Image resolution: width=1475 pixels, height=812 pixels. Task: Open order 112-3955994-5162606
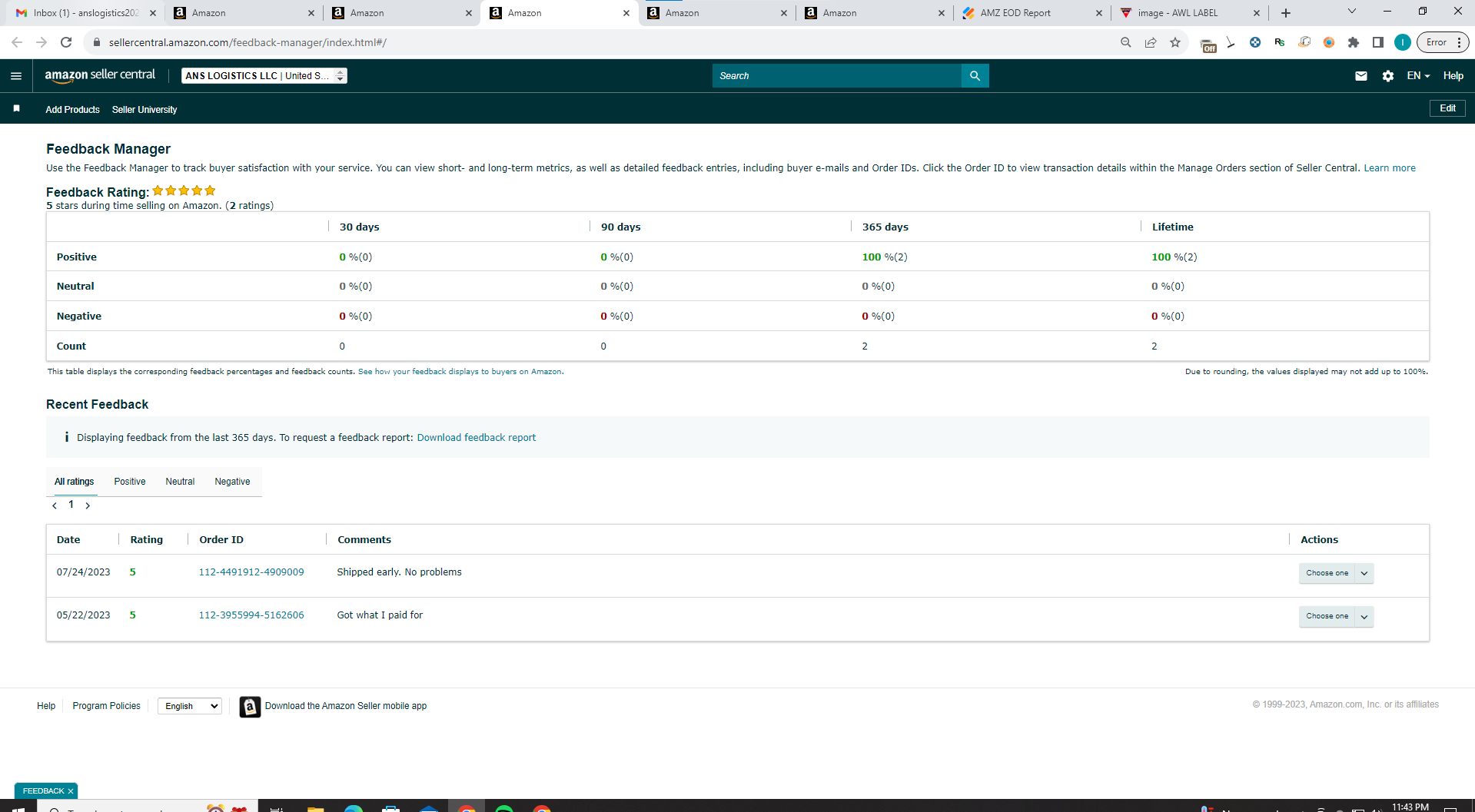(251, 615)
